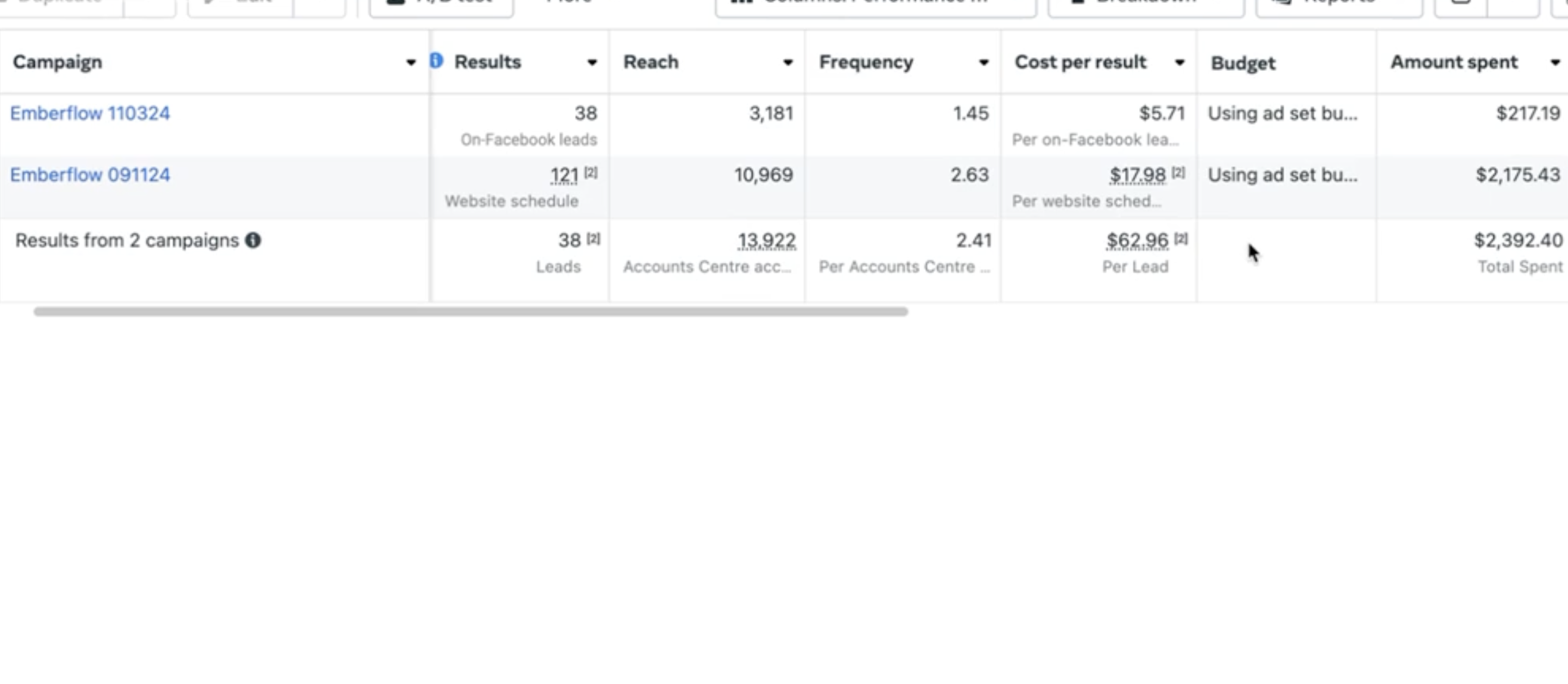
Task: Click the [2] footnote beside total 38 leads
Action: coord(593,238)
